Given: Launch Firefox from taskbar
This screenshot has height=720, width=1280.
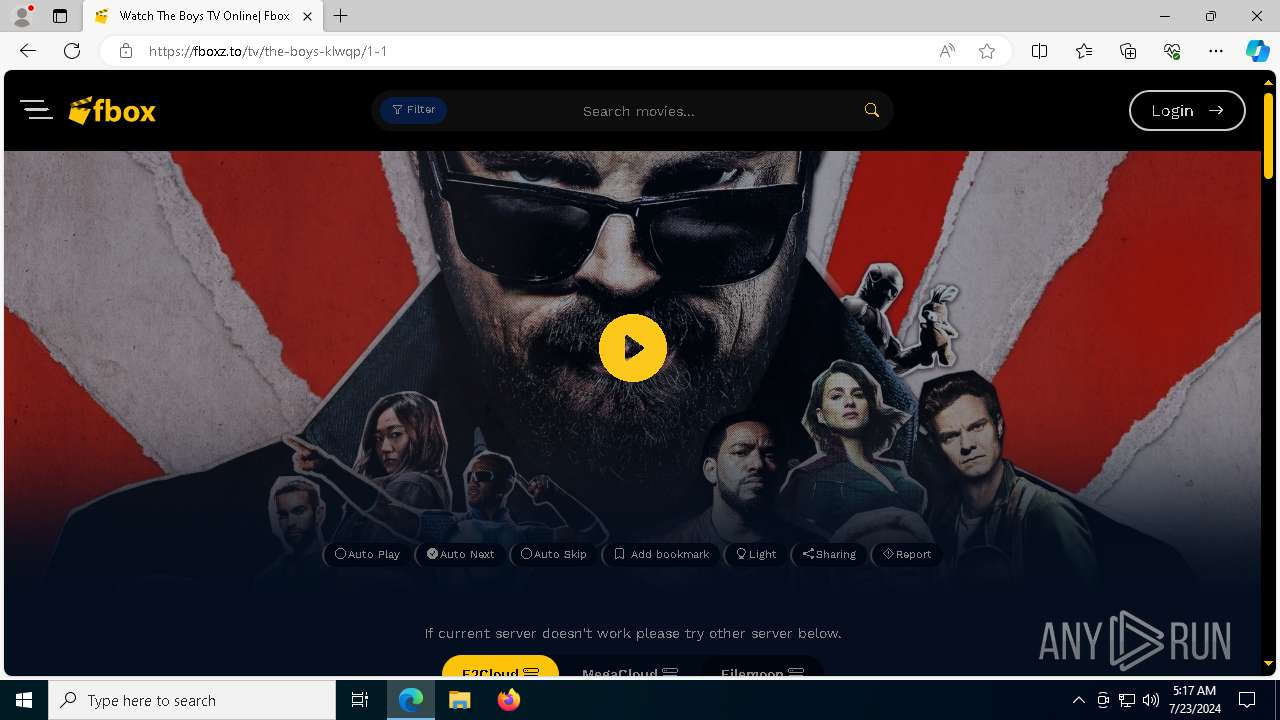Looking at the screenshot, I should coord(508,700).
